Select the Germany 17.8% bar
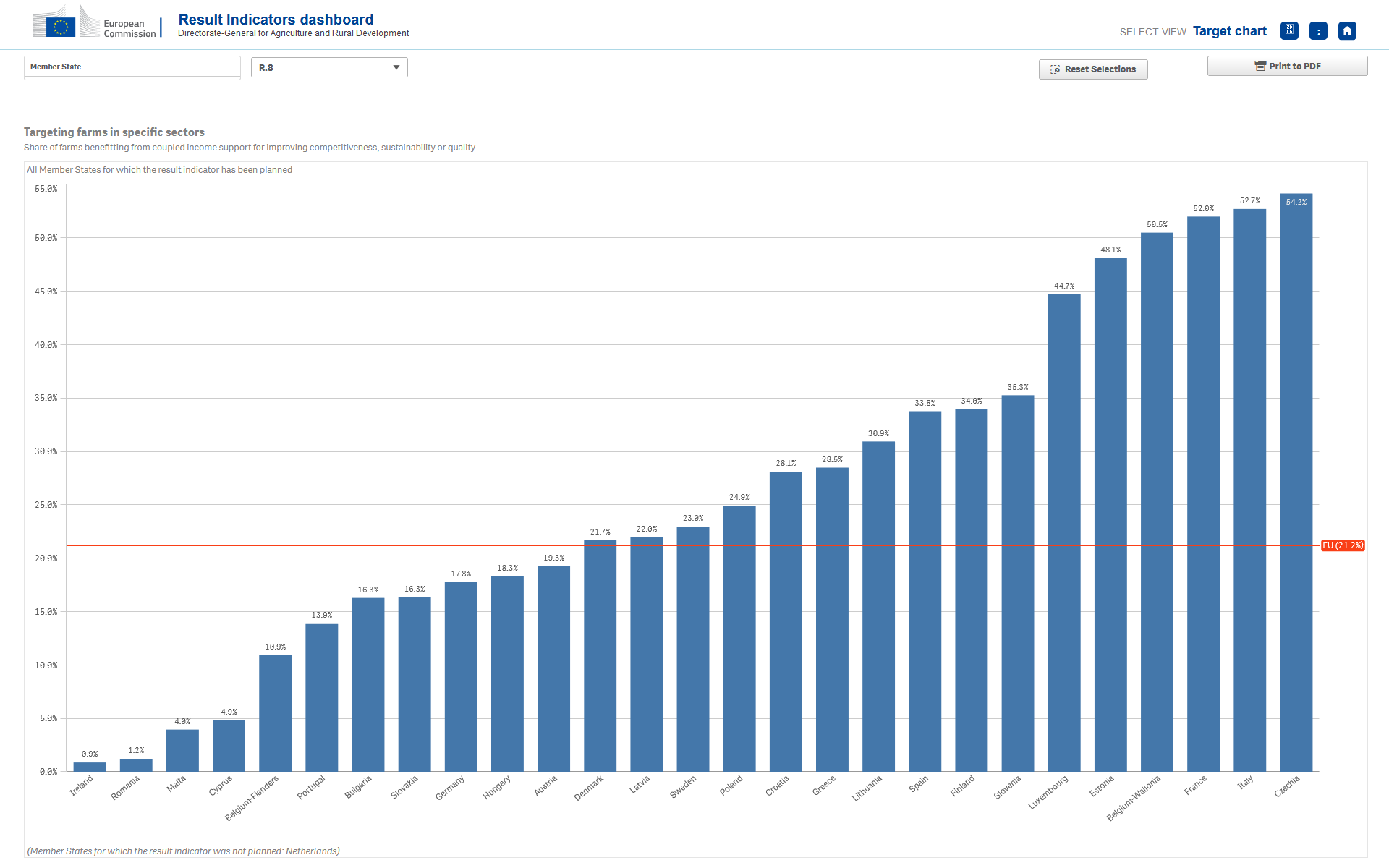The height and width of the screenshot is (868, 1389). click(x=461, y=677)
